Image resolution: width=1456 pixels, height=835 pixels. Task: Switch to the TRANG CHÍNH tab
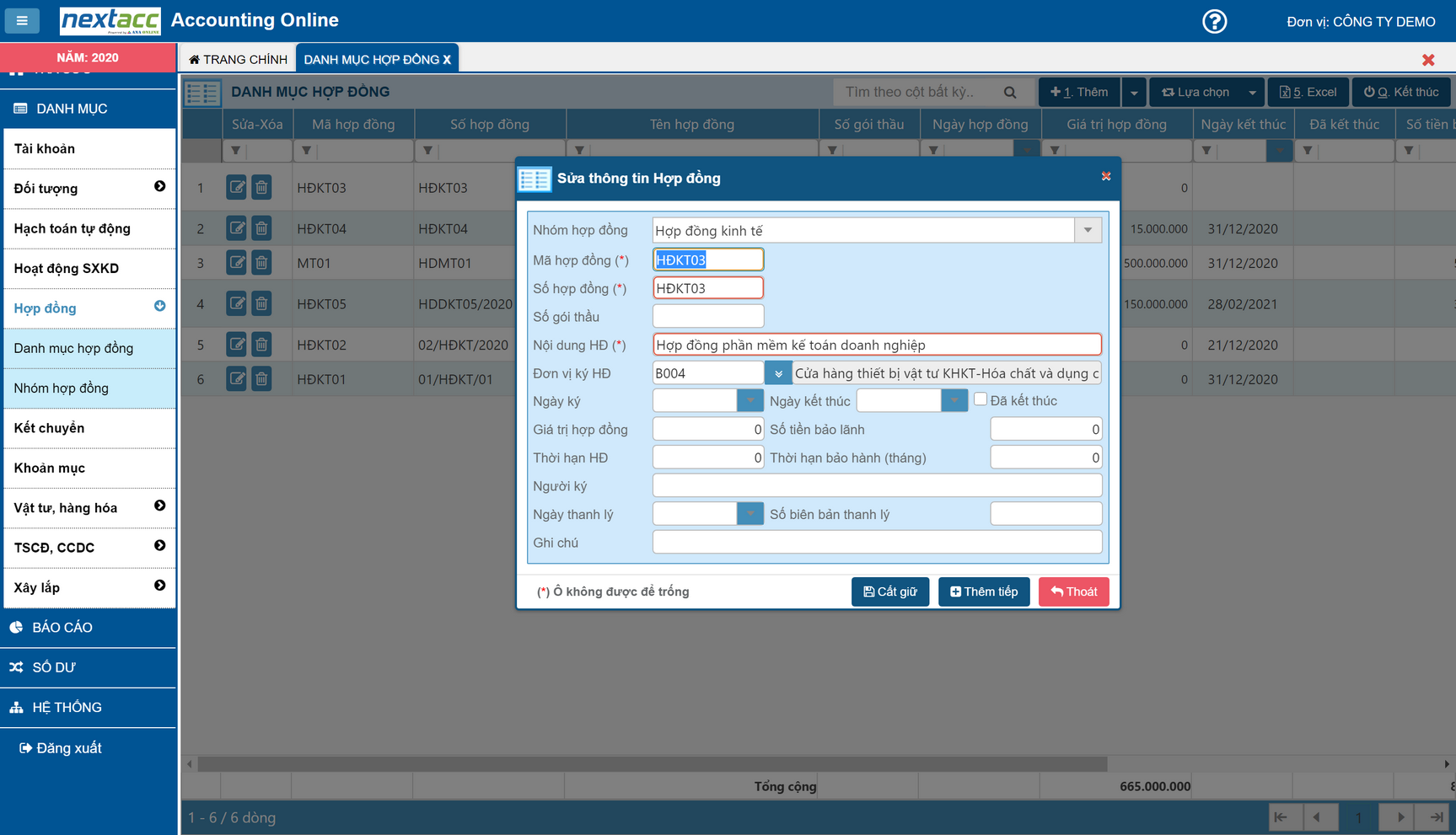tap(238, 59)
